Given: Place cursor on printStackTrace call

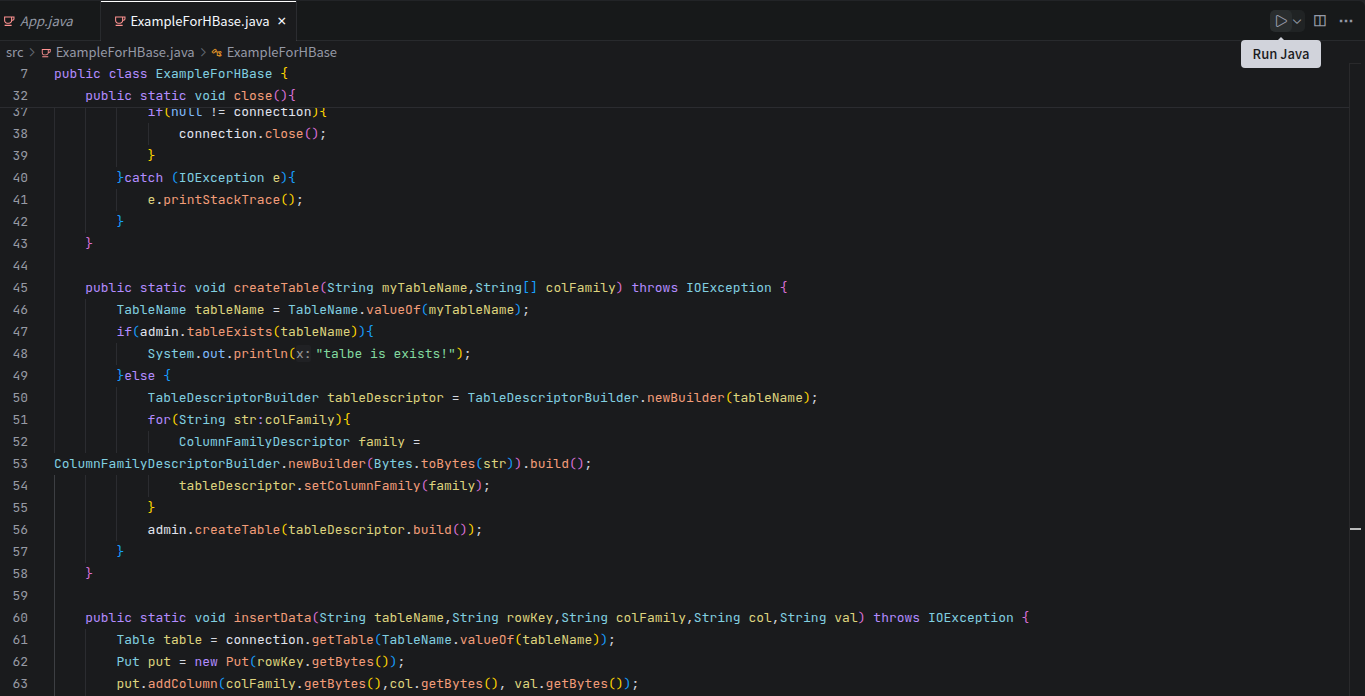Looking at the screenshot, I should (222, 200).
